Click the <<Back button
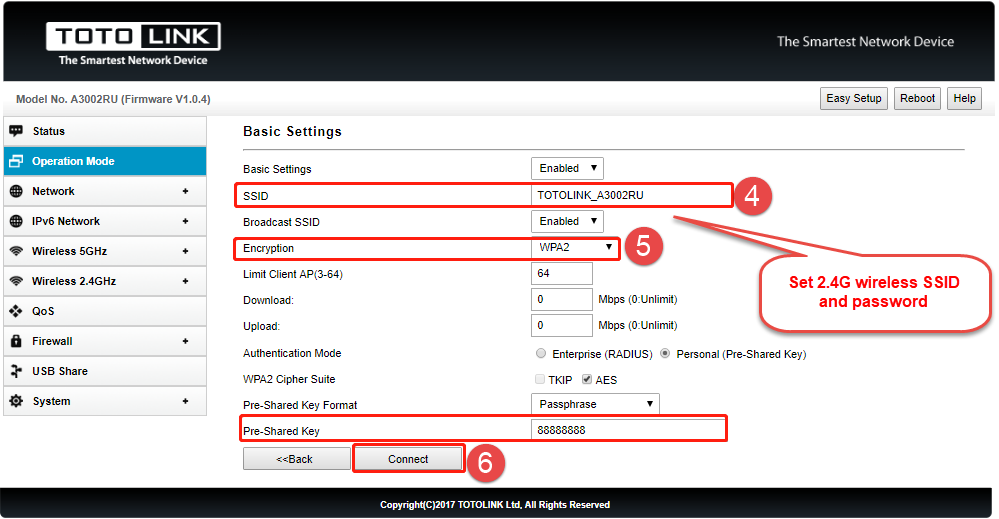The height and width of the screenshot is (519, 999). click(296, 459)
